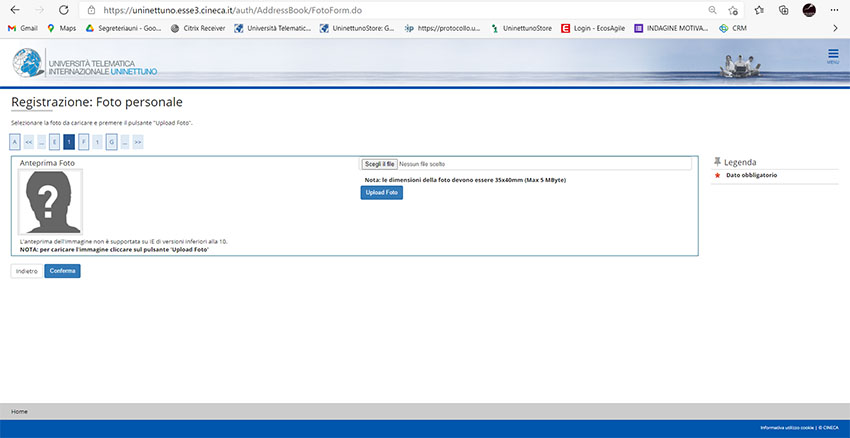Screen dimensions: 850x438
Task: Click Scegli il file to browse
Action: (x=380, y=163)
